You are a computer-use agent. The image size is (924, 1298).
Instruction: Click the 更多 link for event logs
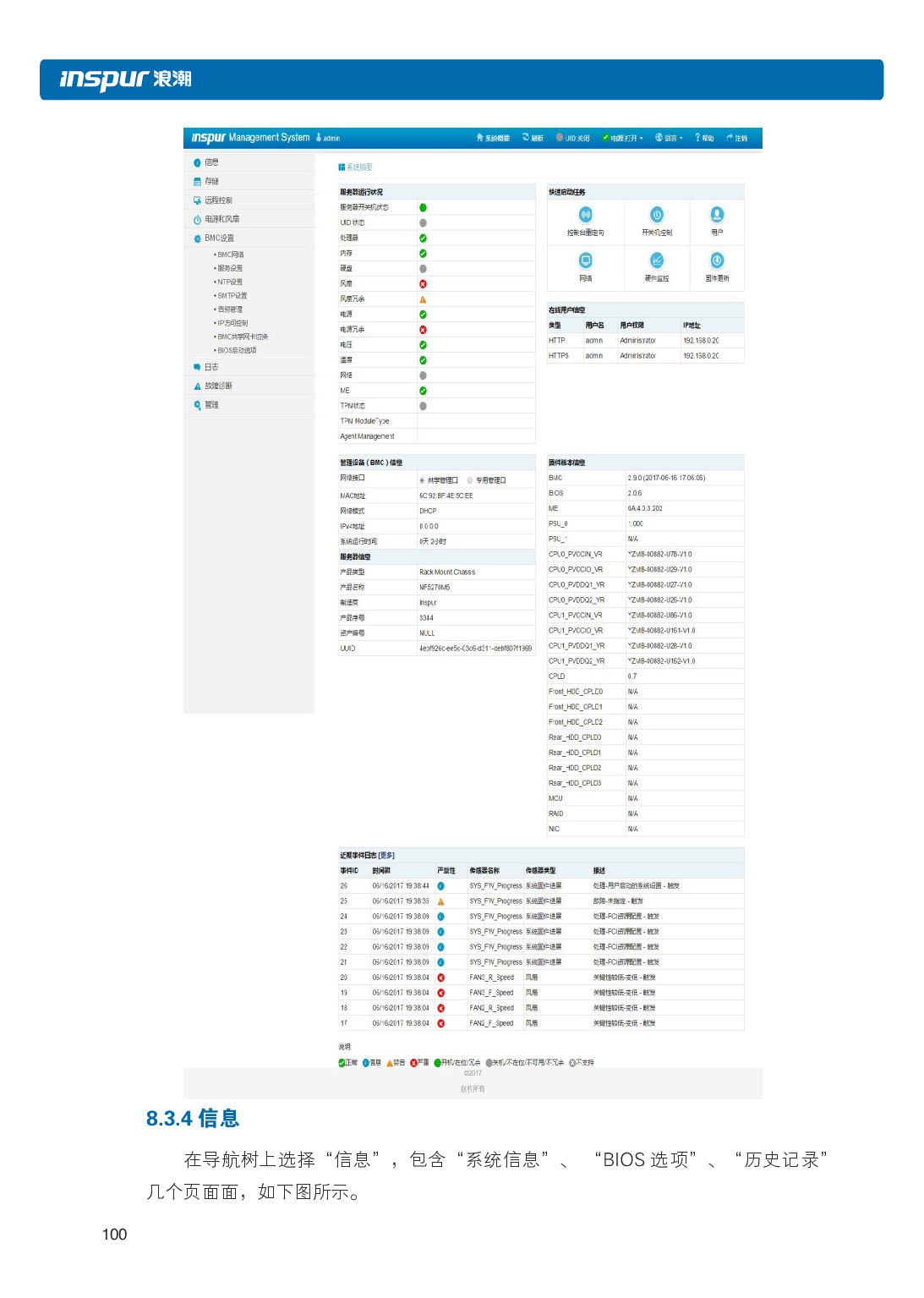pyautogui.click(x=388, y=854)
